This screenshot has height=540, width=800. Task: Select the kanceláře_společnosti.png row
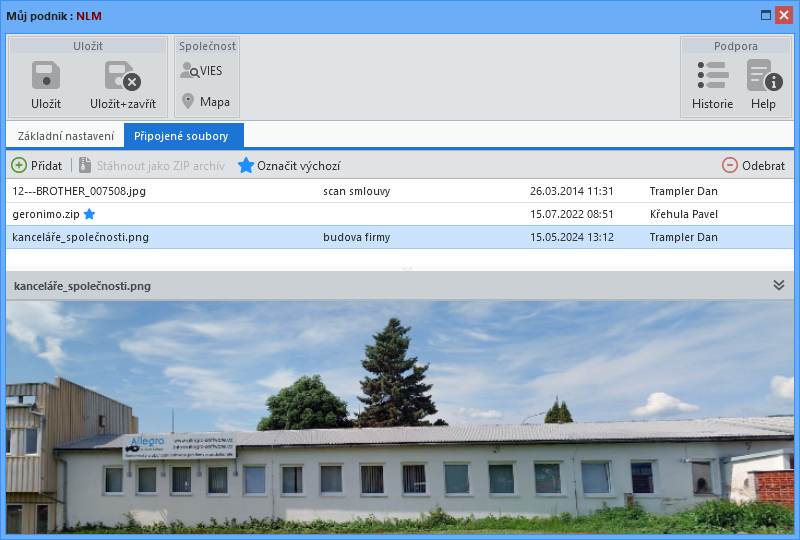pyautogui.click(x=400, y=237)
